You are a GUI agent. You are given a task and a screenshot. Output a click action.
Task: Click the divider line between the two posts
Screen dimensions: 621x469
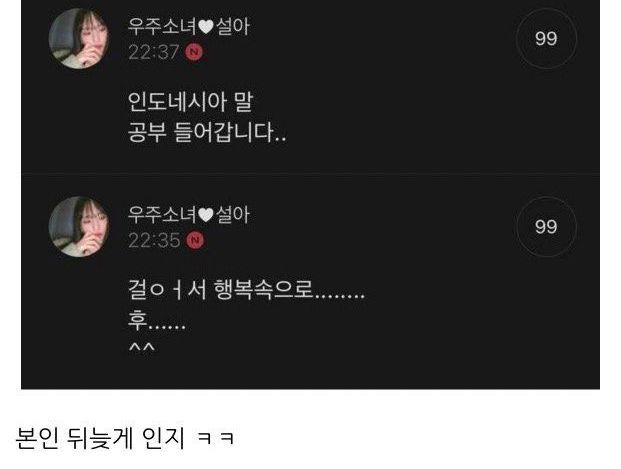tap(310, 173)
